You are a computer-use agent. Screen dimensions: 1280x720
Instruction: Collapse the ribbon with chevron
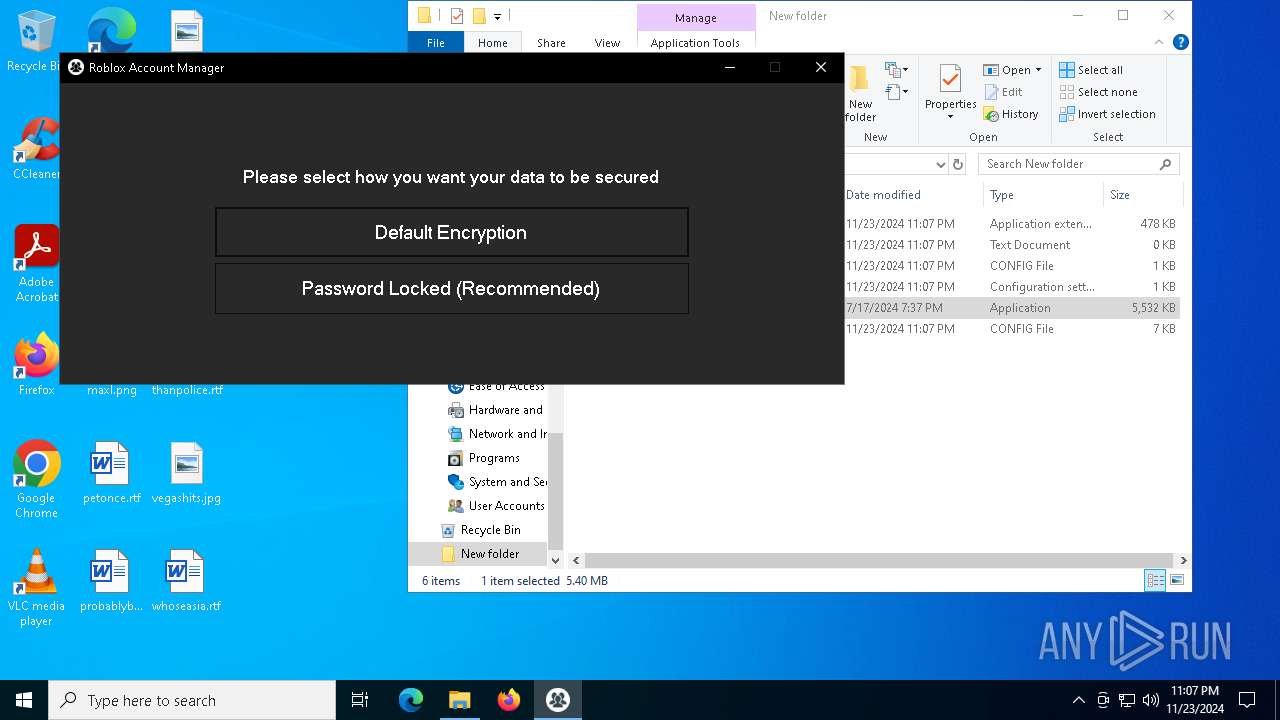point(1161,42)
